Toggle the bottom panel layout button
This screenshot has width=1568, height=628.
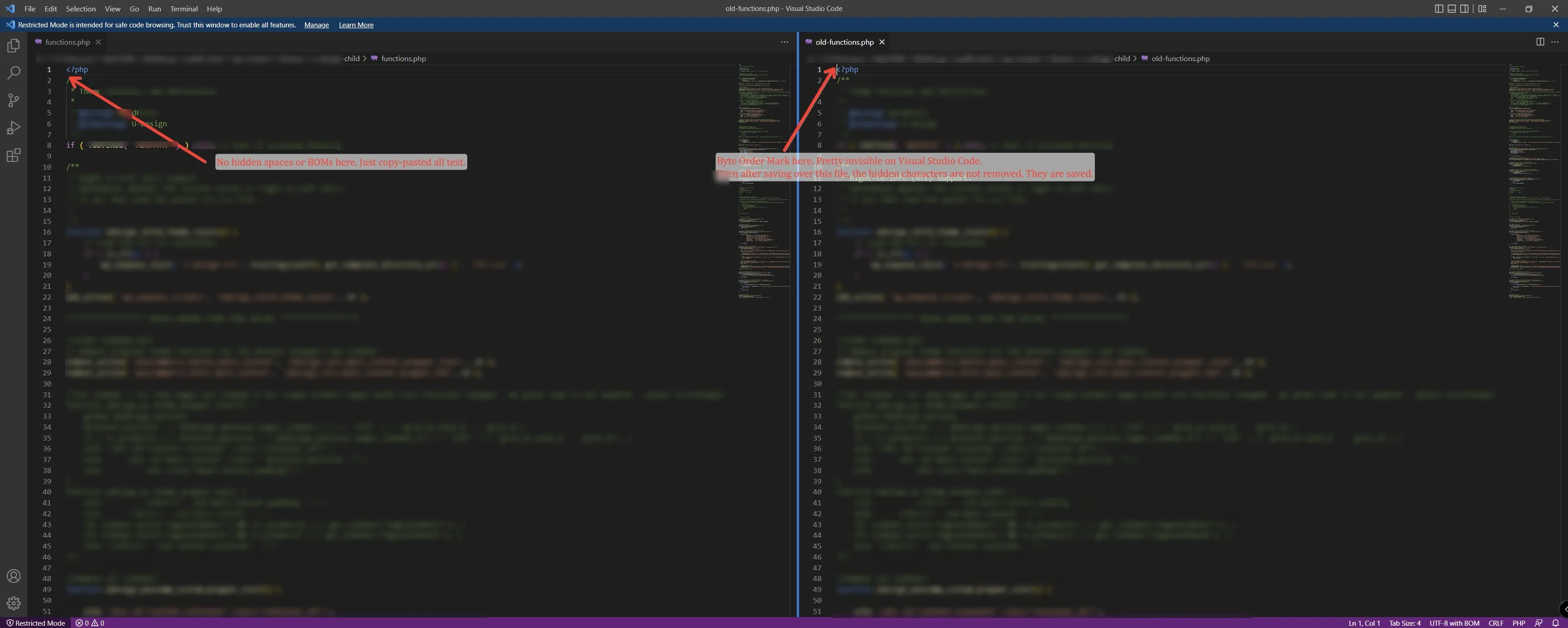pyautogui.click(x=1452, y=9)
